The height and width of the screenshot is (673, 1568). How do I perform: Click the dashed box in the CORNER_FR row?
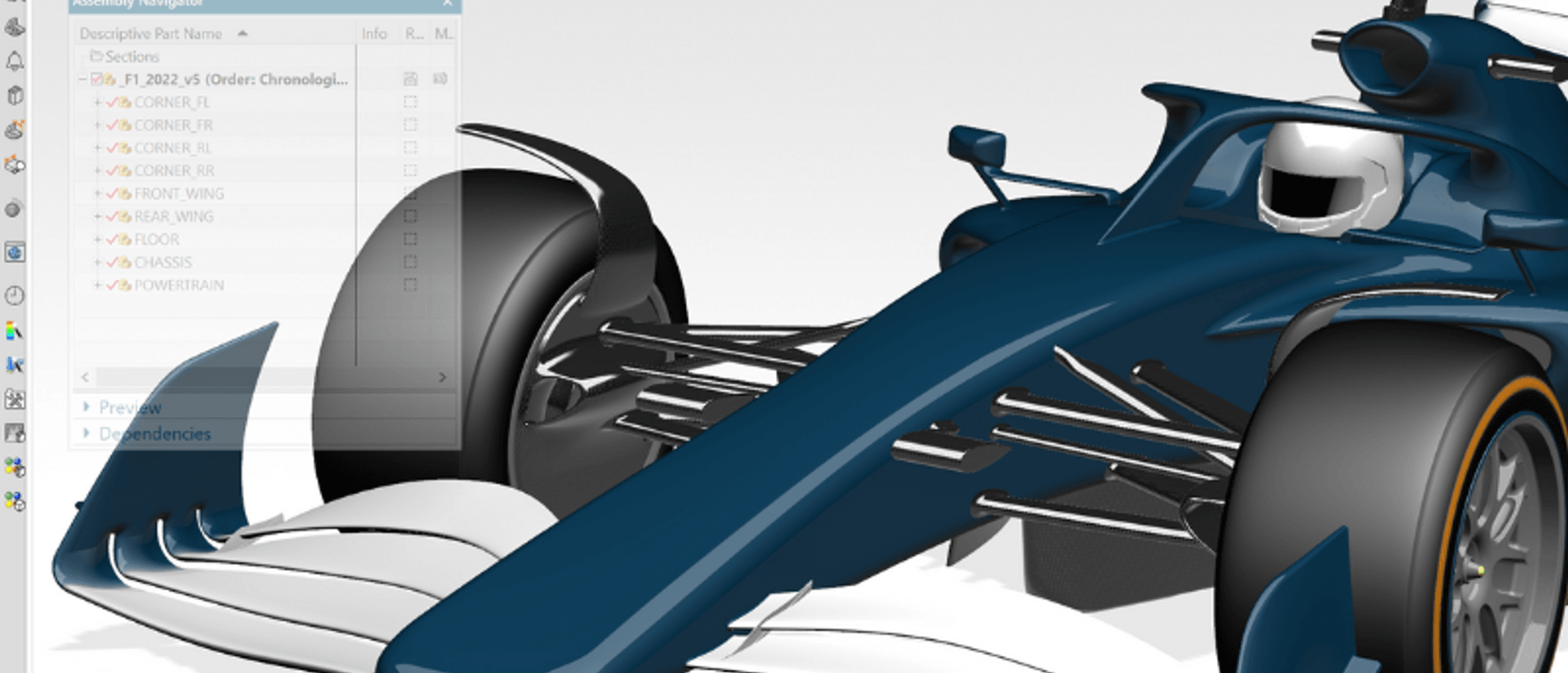pyautogui.click(x=411, y=125)
